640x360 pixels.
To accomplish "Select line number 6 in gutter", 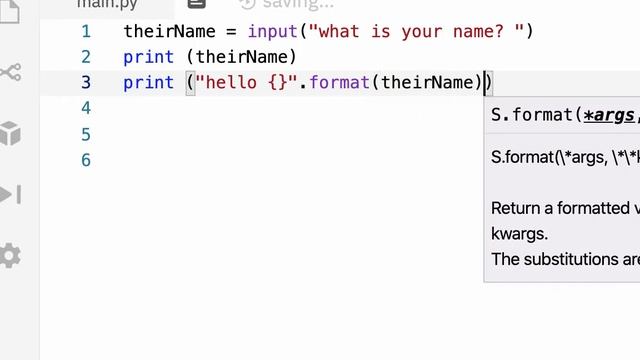I will (86, 160).
